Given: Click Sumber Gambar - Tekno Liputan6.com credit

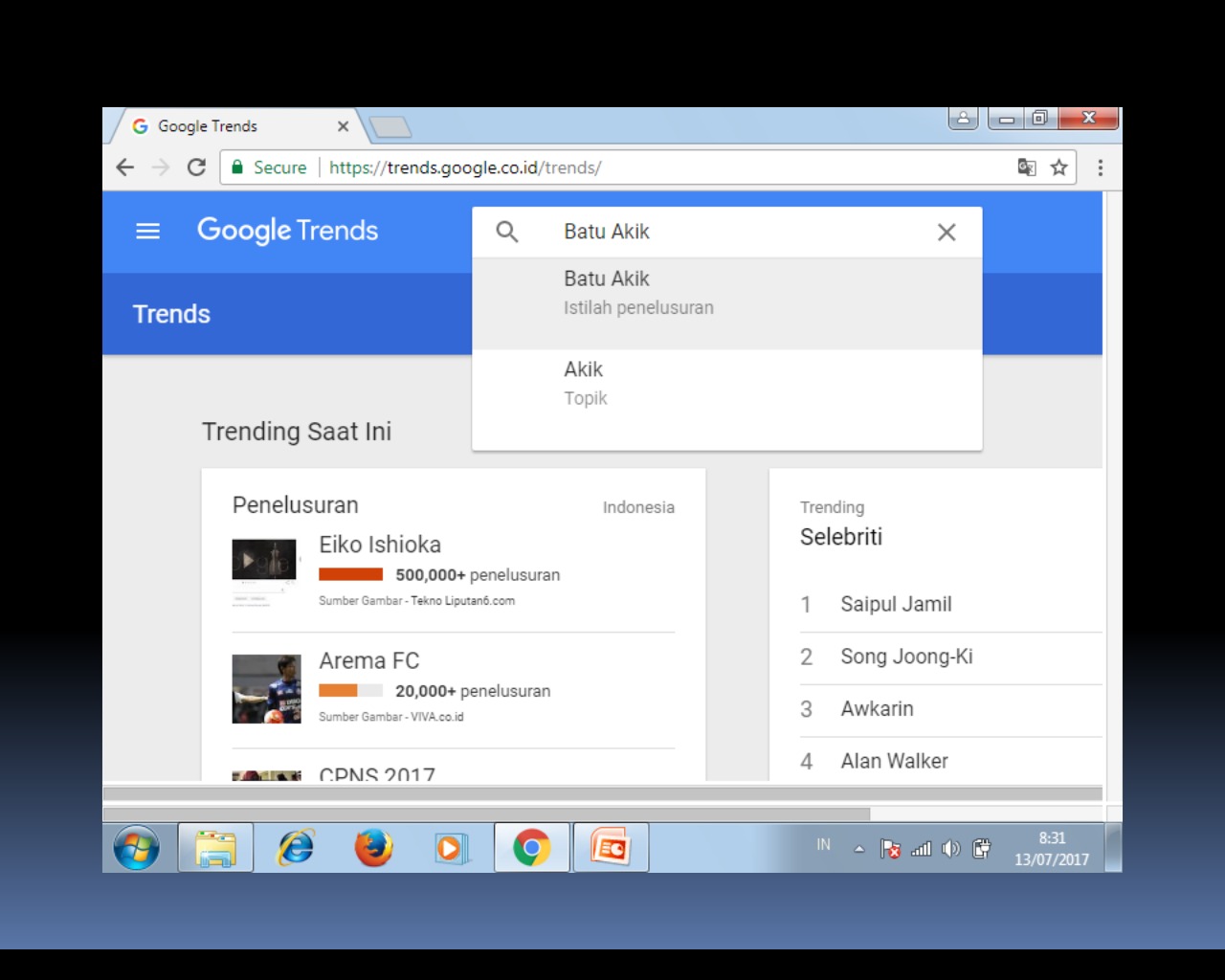Looking at the screenshot, I should (x=416, y=601).
